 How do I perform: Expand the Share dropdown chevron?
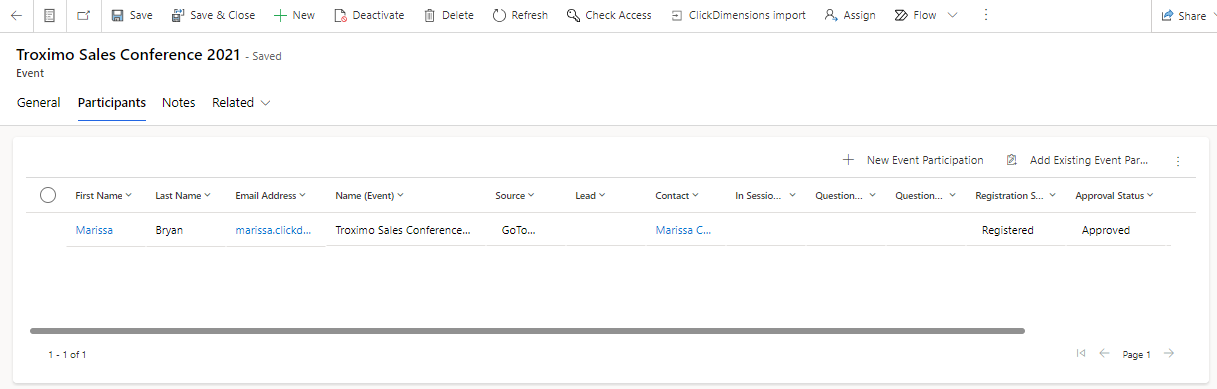click(x=1216, y=16)
